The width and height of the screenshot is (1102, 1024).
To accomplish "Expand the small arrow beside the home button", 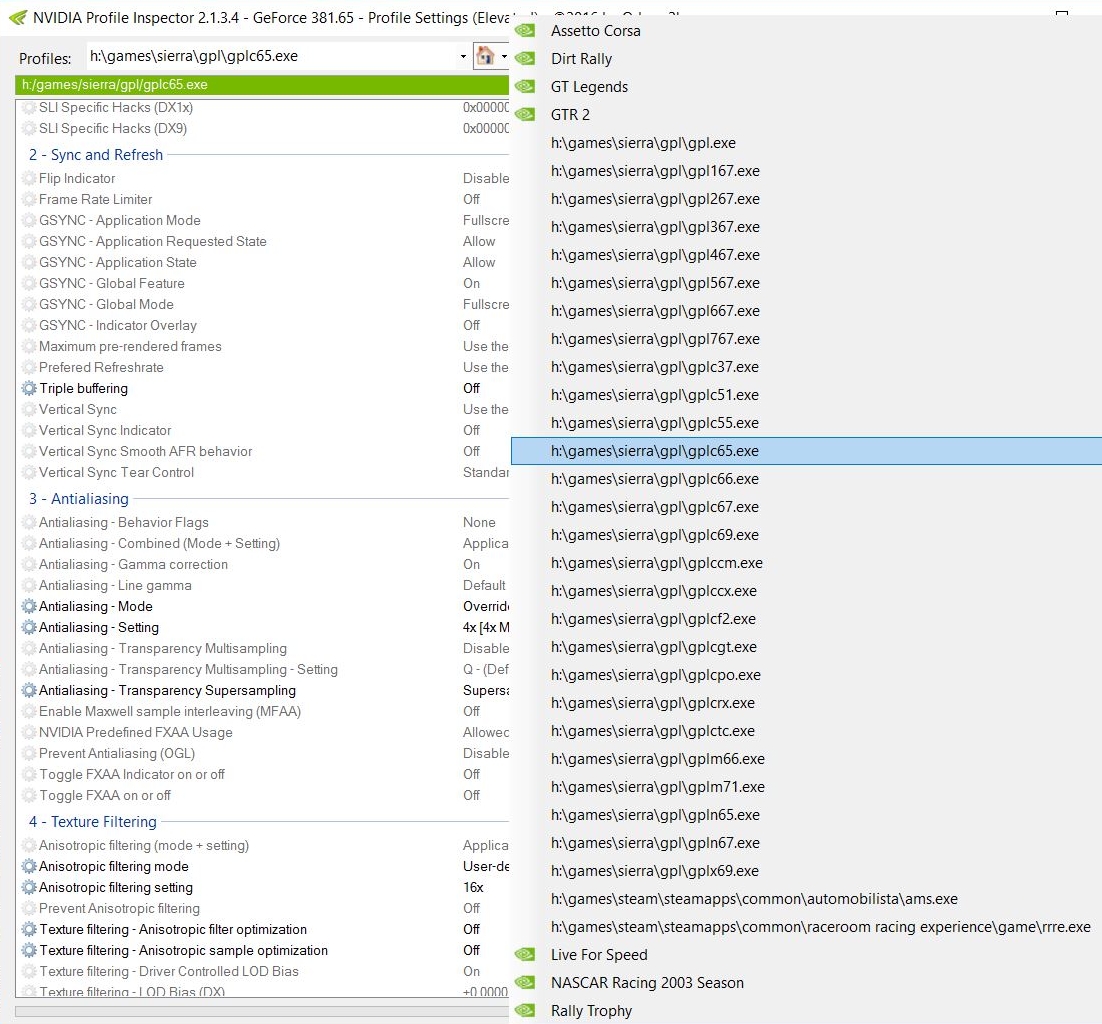I will click(x=504, y=56).
